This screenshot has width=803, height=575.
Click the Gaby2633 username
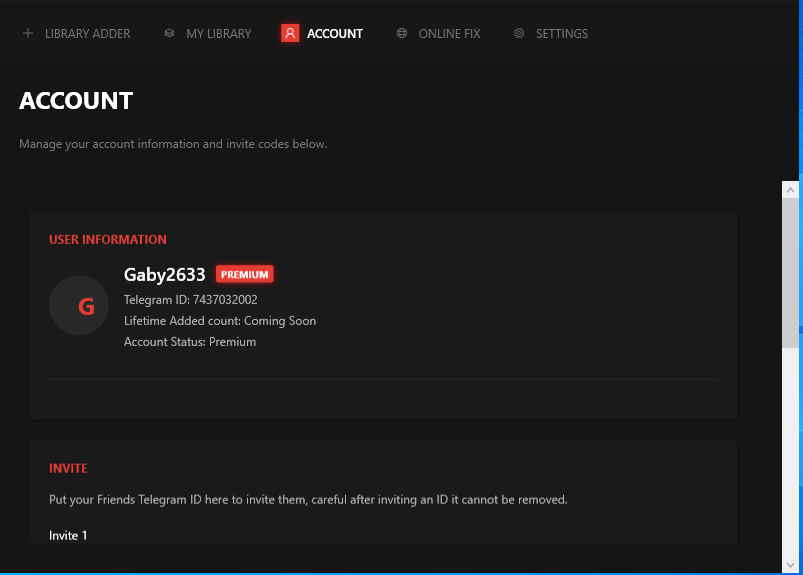164,275
